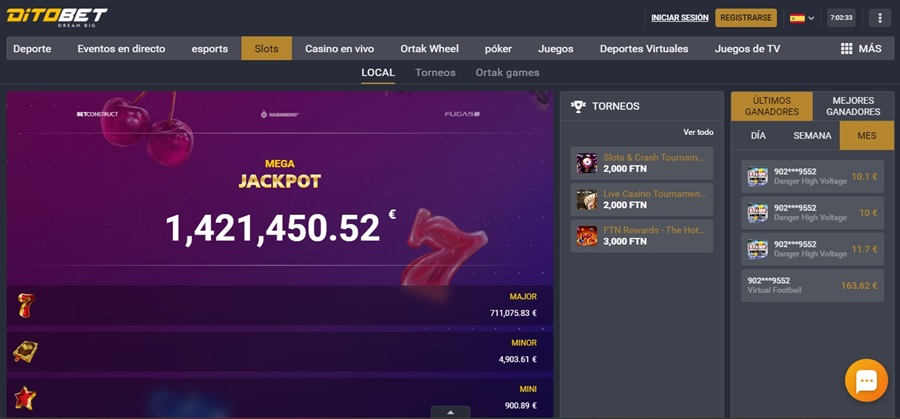The width and height of the screenshot is (900, 419).
Task: Open the live chat support bubble
Action: tap(866, 381)
